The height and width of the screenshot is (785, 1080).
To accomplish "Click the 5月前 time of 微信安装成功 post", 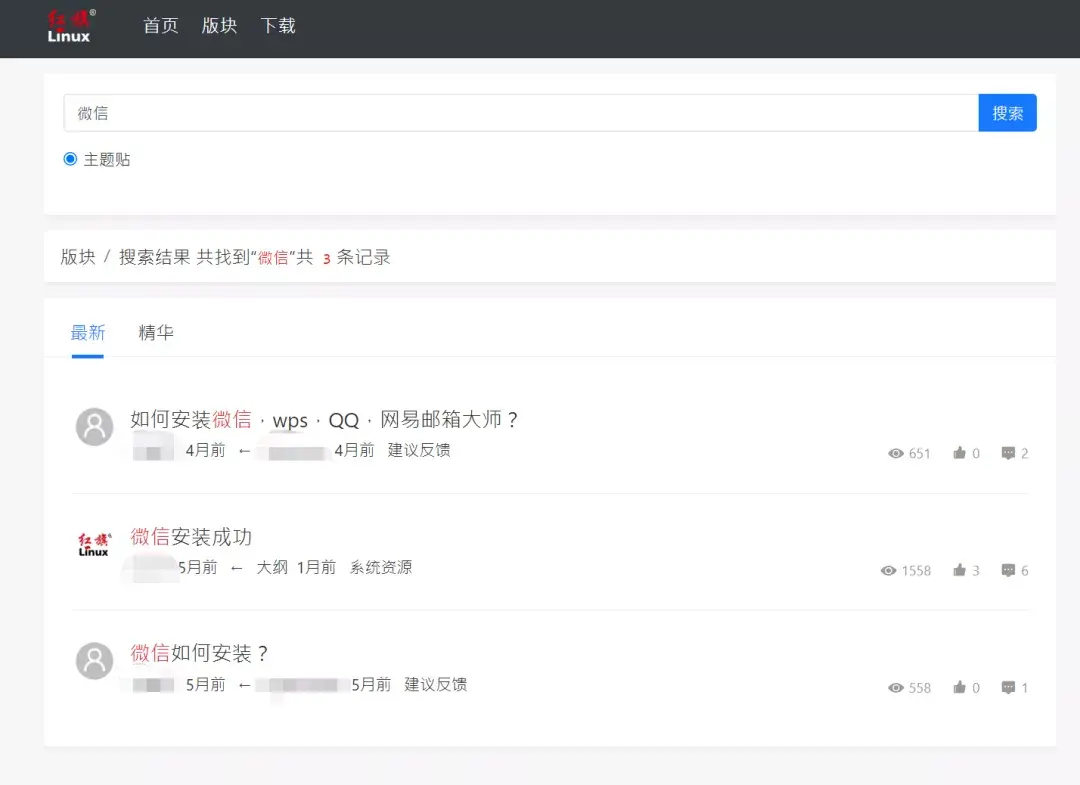I will pyautogui.click(x=198, y=567).
